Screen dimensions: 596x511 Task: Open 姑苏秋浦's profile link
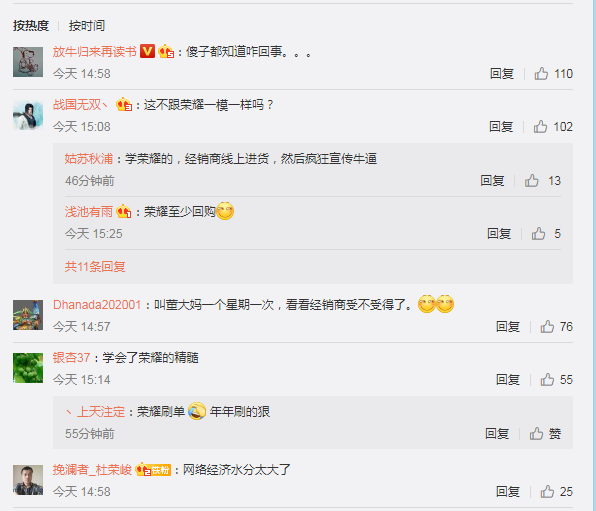[x=89, y=159]
